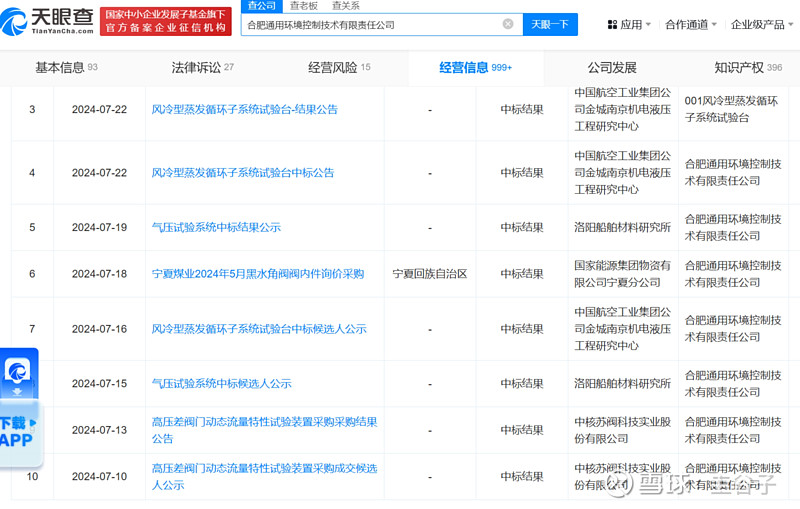
Task: Open 宁夏煤业2024年5月黑水角阀阀内件询价采购 link
Action: tap(258, 274)
